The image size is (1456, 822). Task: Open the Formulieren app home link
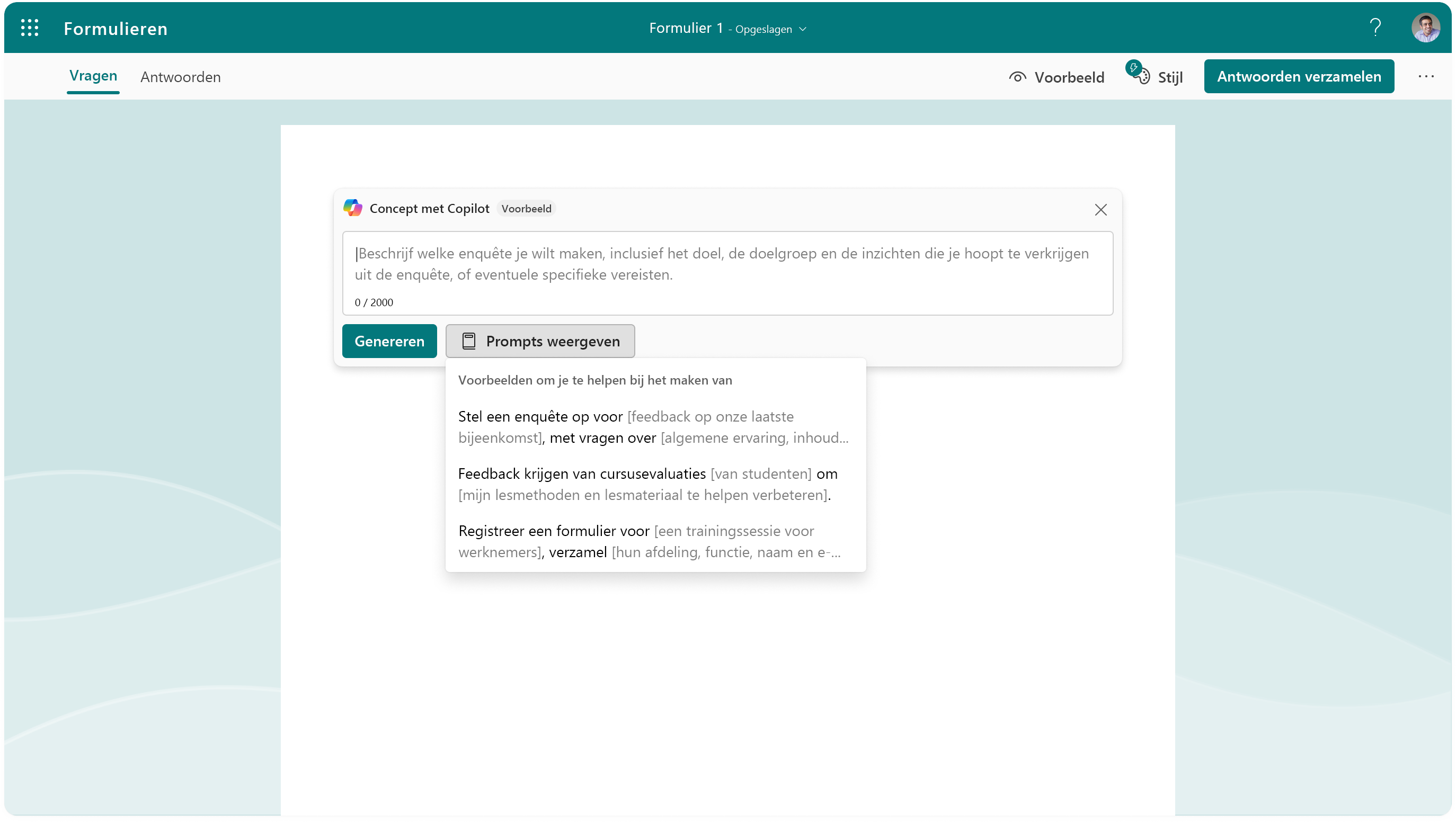[116, 29]
